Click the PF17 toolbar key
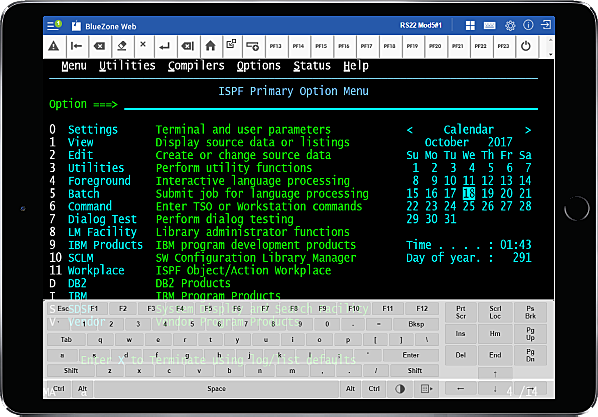Viewport: 598px width, 417px height. pos(367,46)
